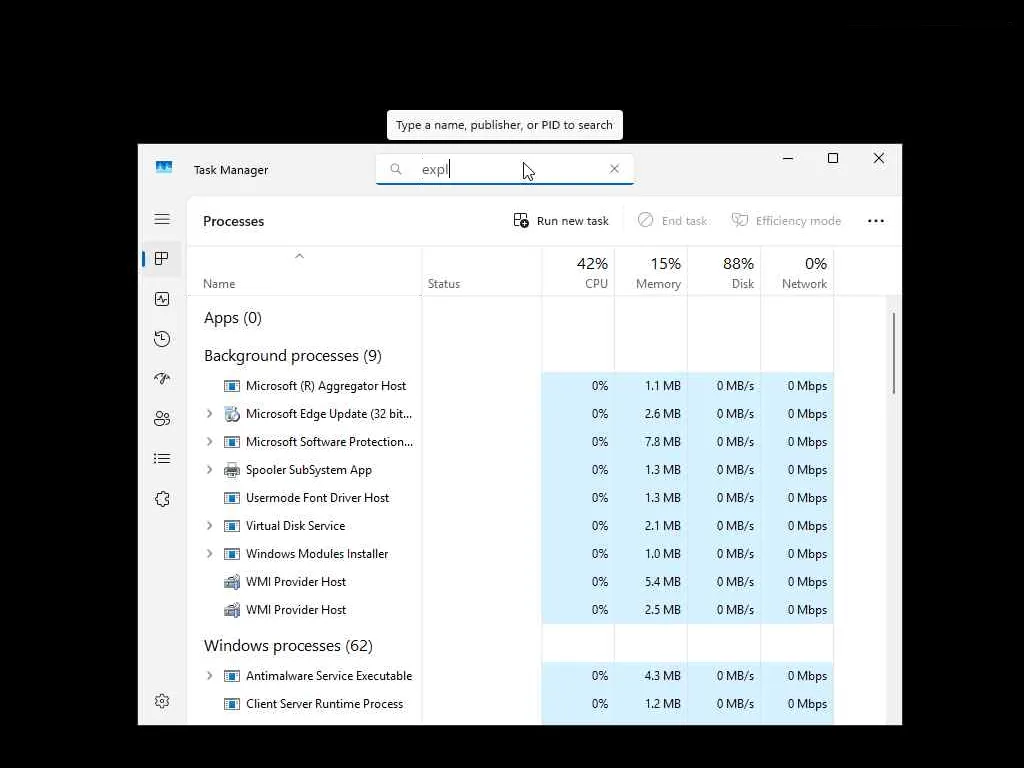Expand Antimalware Service Executable row

pyautogui.click(x=209, y=676)
